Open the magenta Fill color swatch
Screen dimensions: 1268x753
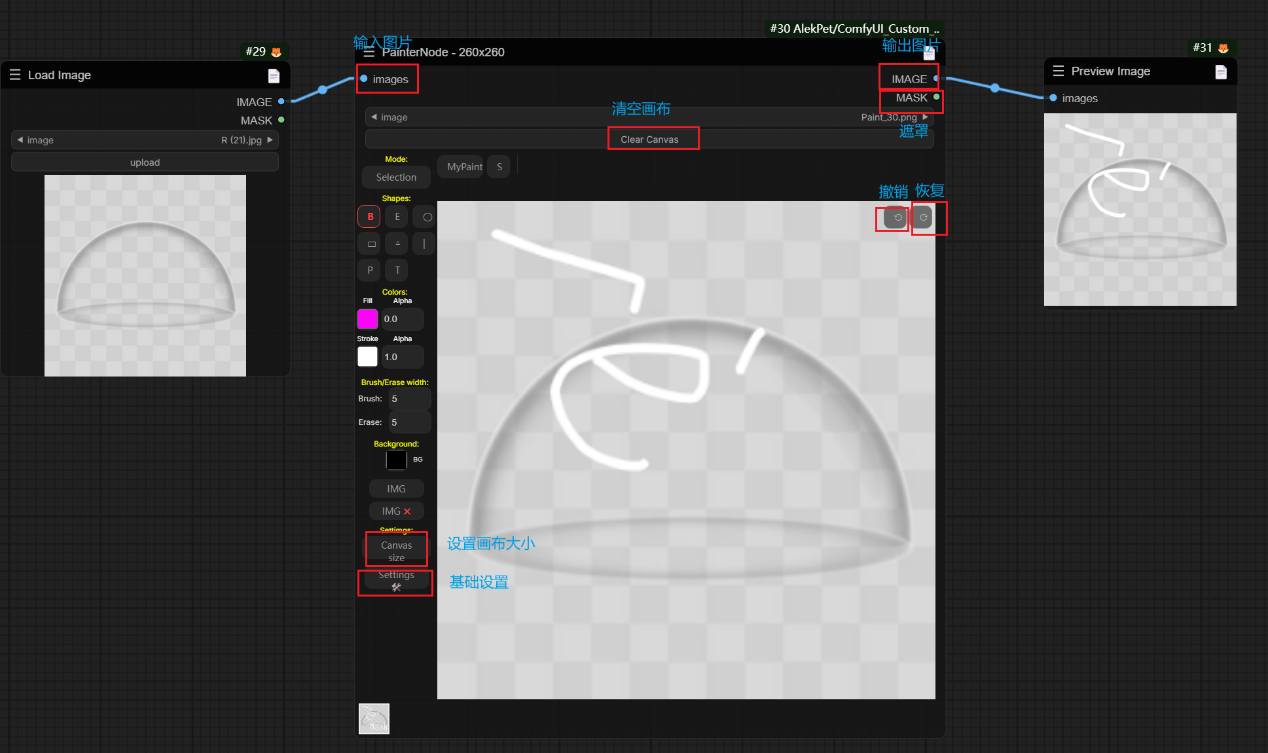[x=368, y=319]
